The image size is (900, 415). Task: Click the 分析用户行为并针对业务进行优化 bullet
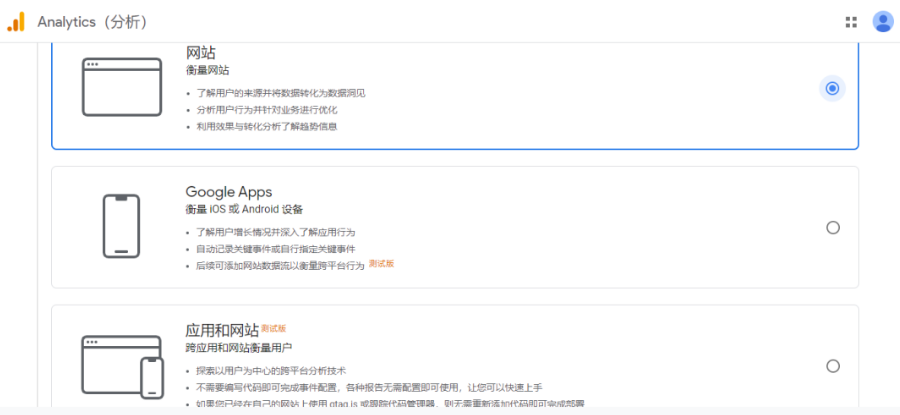pyautogui.click(x=267, y=110)
